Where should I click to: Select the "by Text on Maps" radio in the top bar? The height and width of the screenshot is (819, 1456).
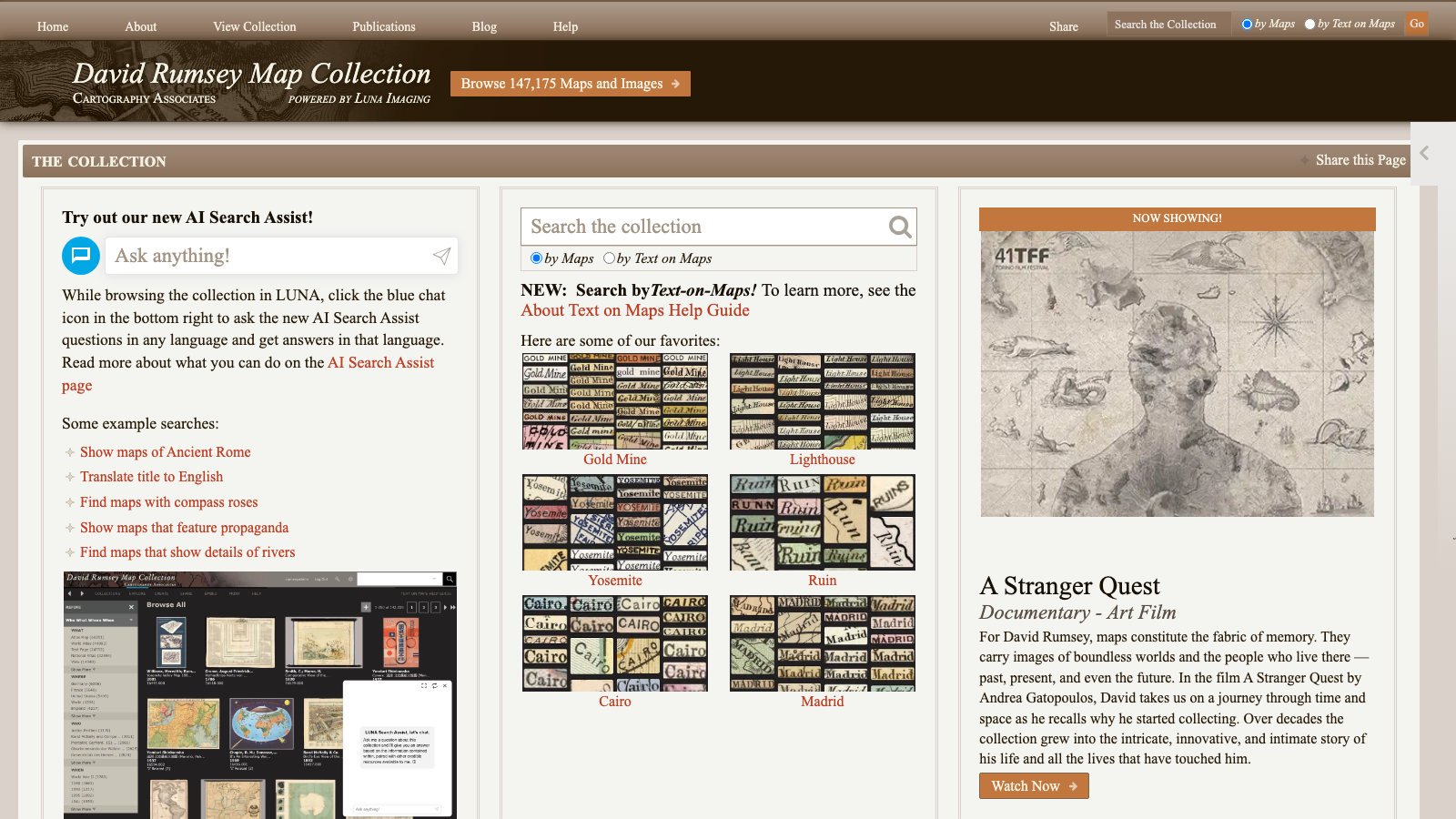pyautogui.click(x=1310, y=24)
